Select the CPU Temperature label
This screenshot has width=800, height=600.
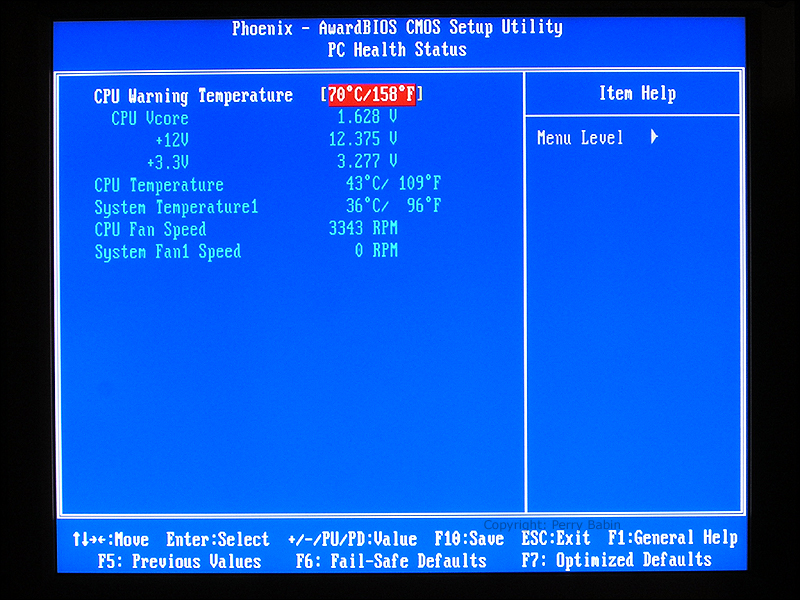[x=159, y=185]
